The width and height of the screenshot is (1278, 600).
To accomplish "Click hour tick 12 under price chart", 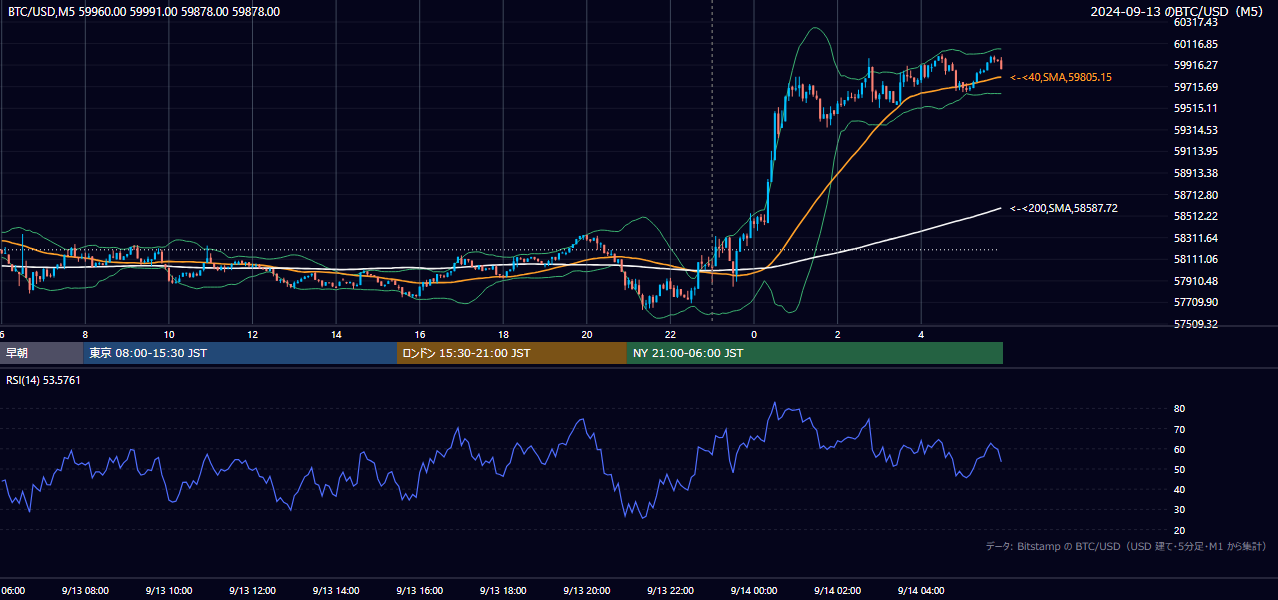I will coord(252,335).
